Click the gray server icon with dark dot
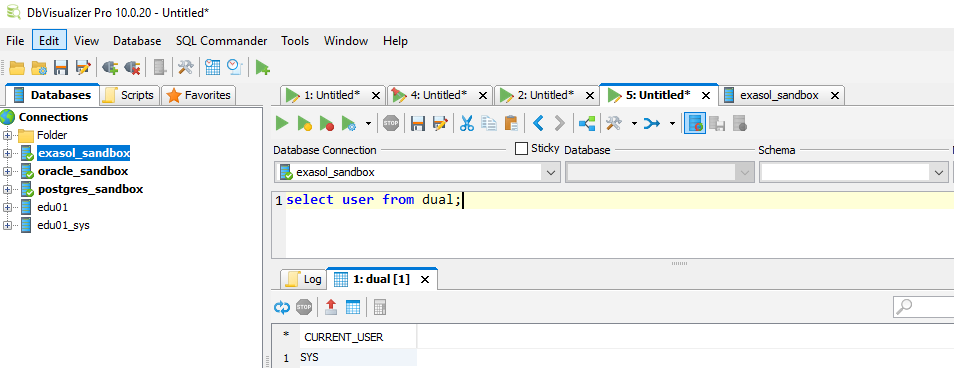The width and height of the screenshot is (954, 368). pos(739,123)
